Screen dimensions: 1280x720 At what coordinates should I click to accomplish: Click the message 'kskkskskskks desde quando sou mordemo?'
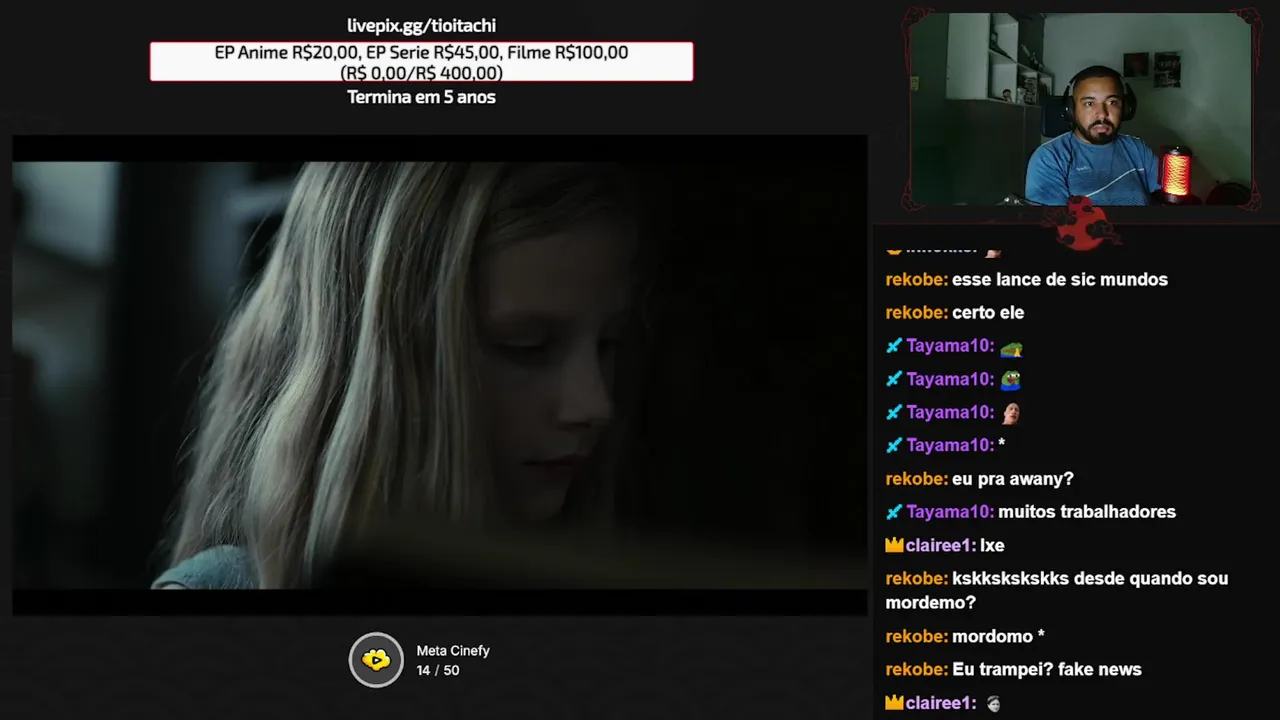coord(1057,590)
